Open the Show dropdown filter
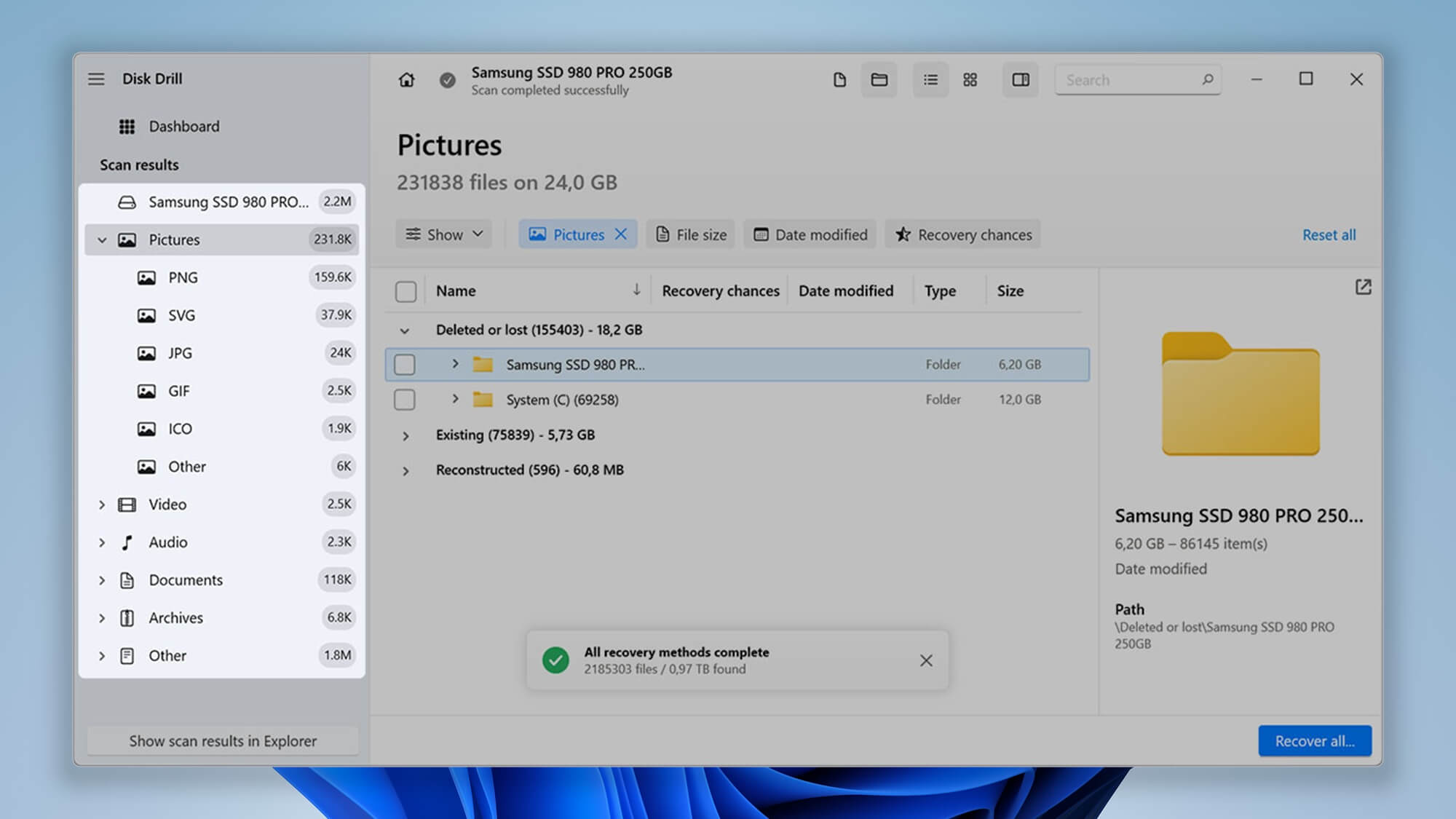 point(444,234)
